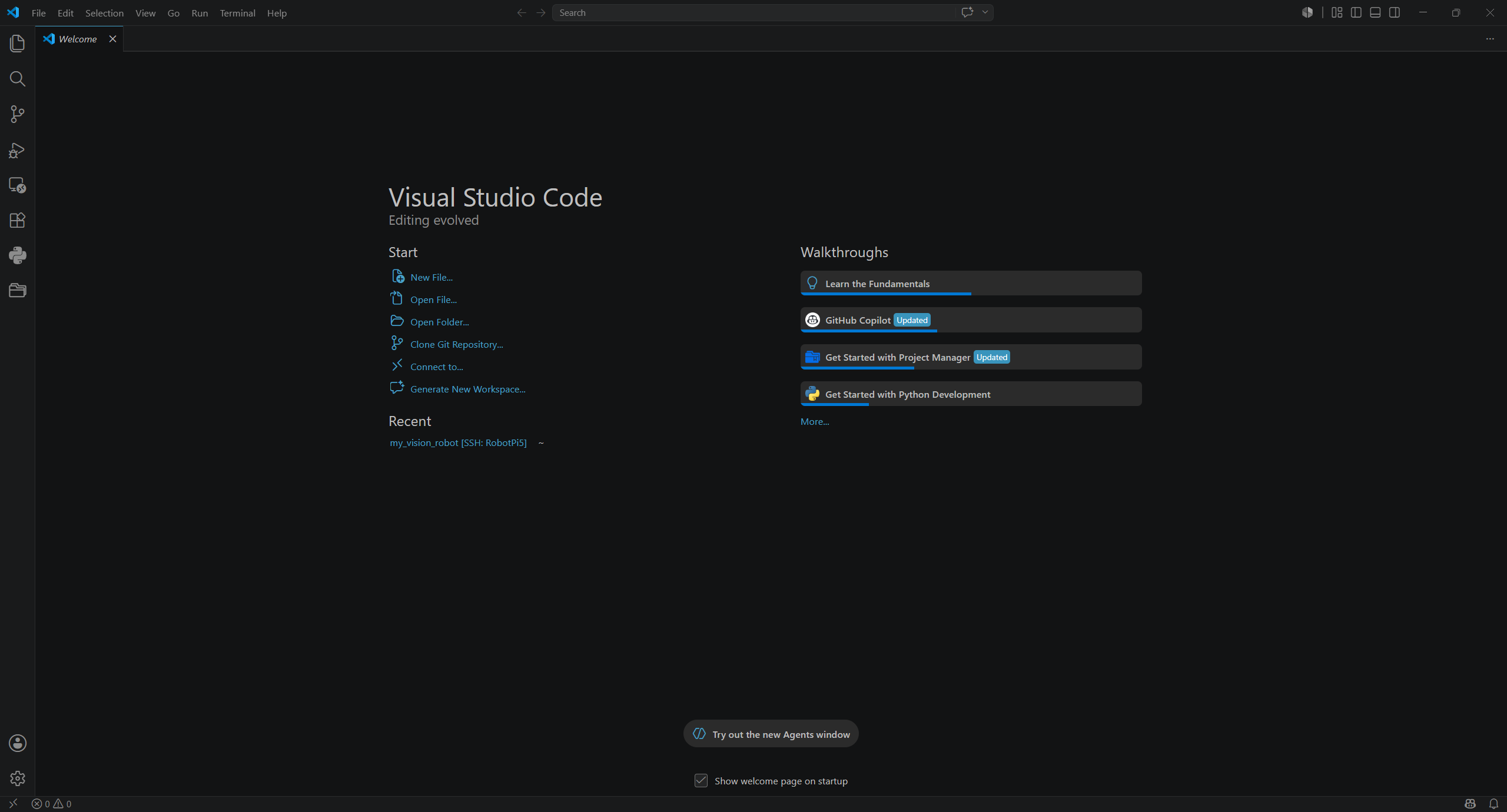1507x812 pixels.
Task: Toggle the primary side bar
Action: [x=1356, y=12]
